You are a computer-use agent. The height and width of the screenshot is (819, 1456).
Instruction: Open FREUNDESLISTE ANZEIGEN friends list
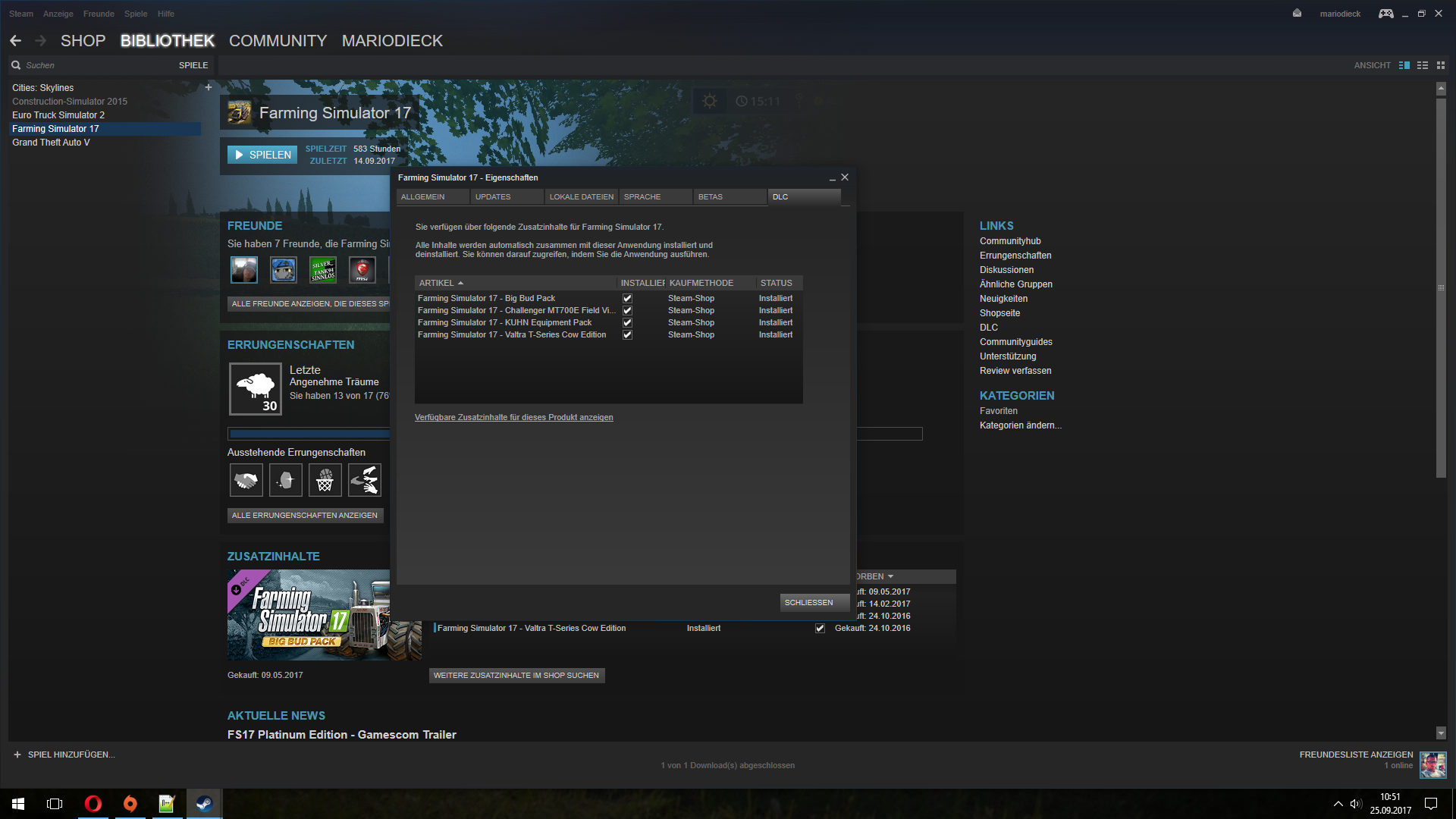[1356, 755]
